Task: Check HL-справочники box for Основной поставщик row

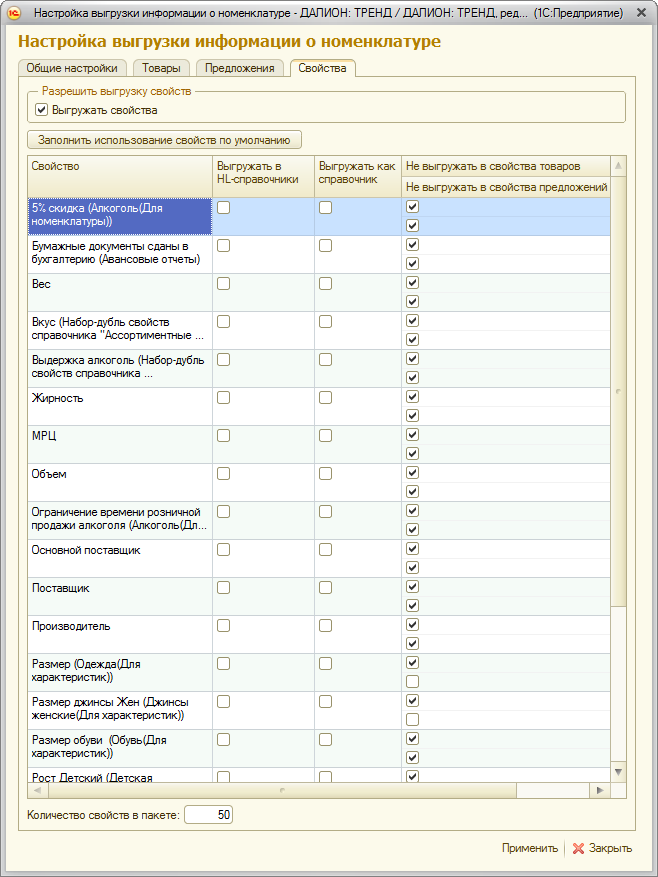Action: pyautogui.click(x=223, y=550)
